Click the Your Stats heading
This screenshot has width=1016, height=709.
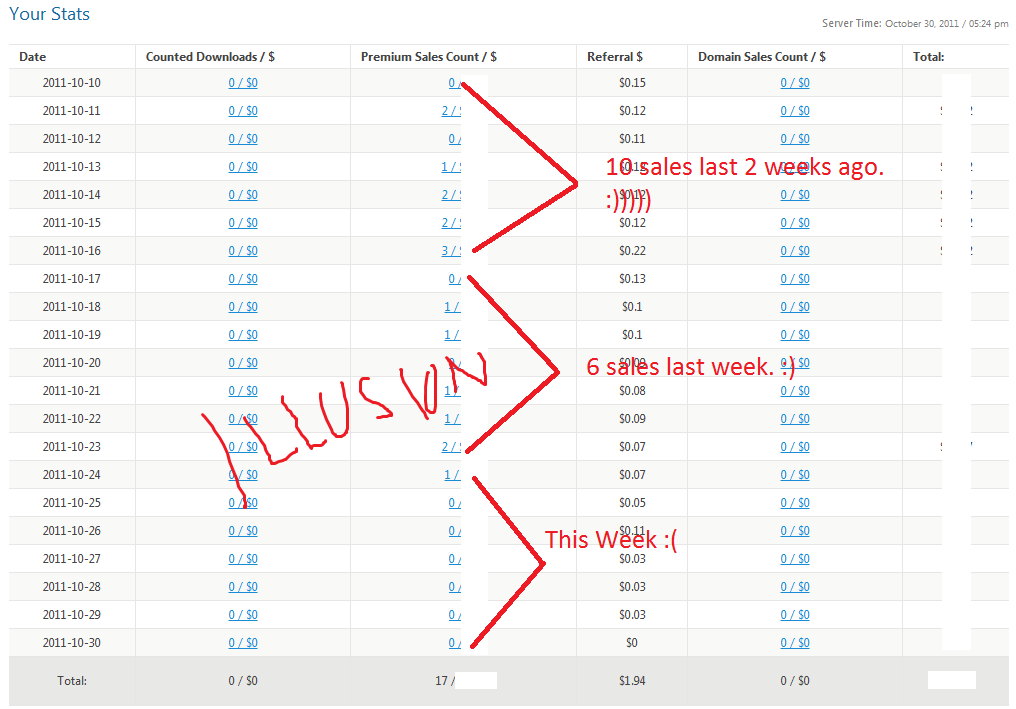[x=49, y=14]
